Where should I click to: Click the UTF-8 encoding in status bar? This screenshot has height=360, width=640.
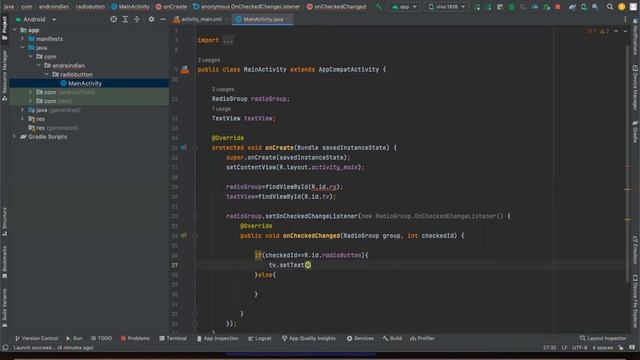[x=579, y=348]
